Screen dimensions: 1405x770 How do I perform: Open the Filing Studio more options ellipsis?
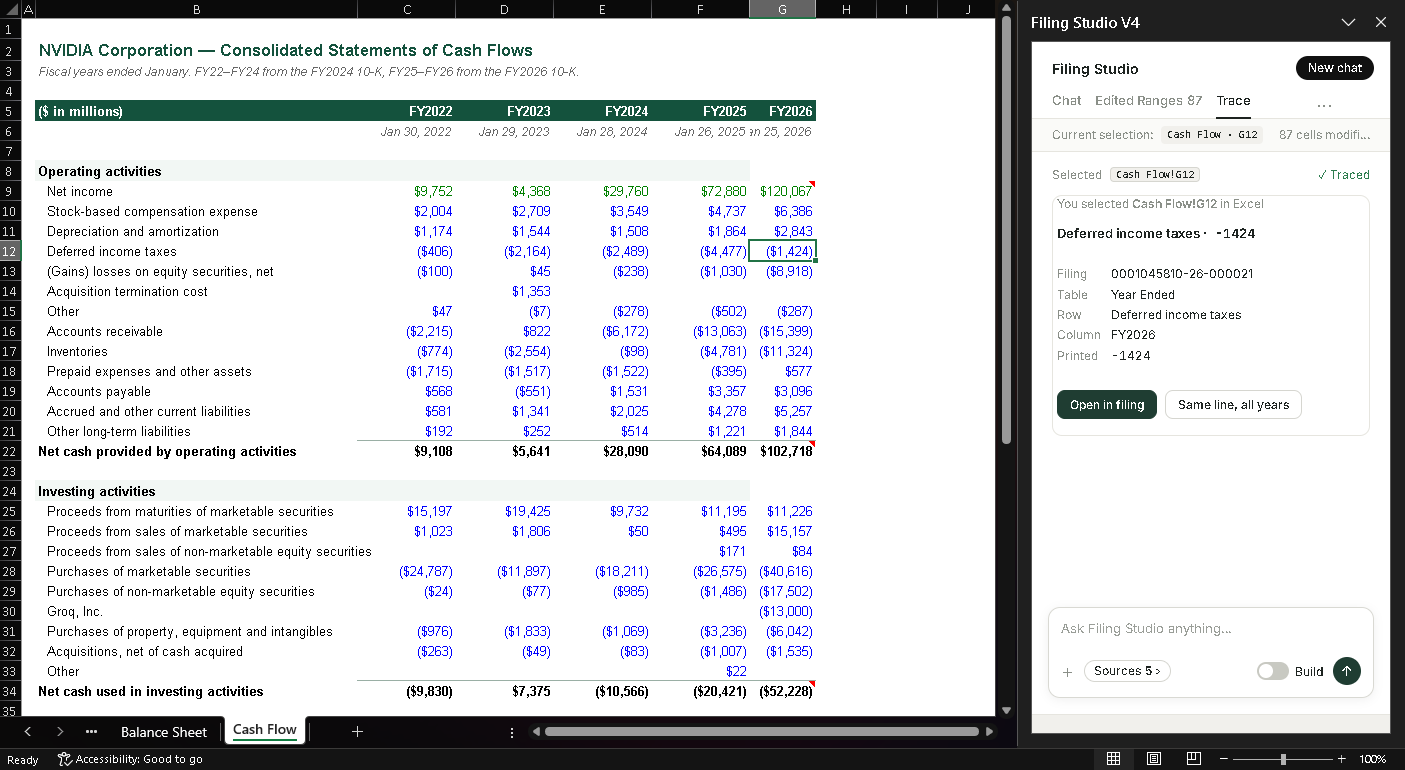tap(1324, 102)
